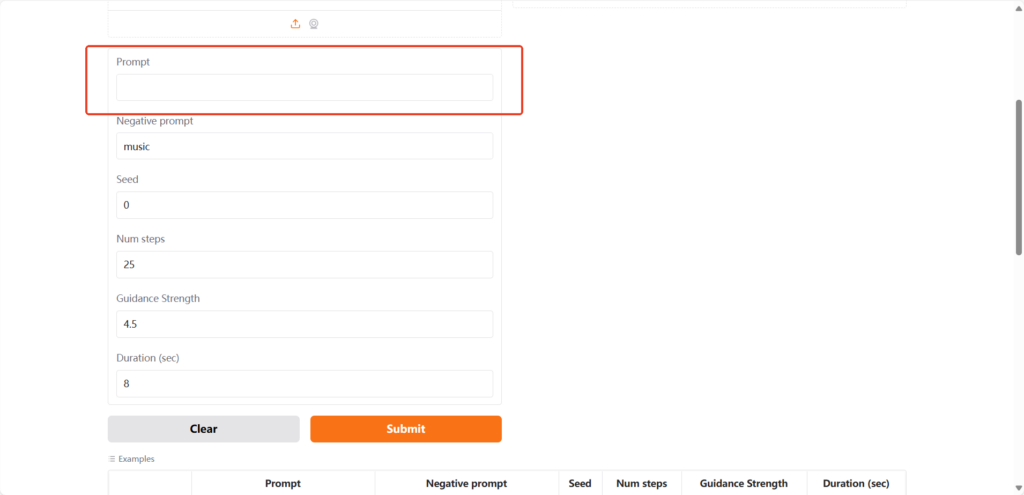The width and height of the screenshot is (1024, 495).
Task: Click the Duration (sec) input box
Action: click(304, 384)
